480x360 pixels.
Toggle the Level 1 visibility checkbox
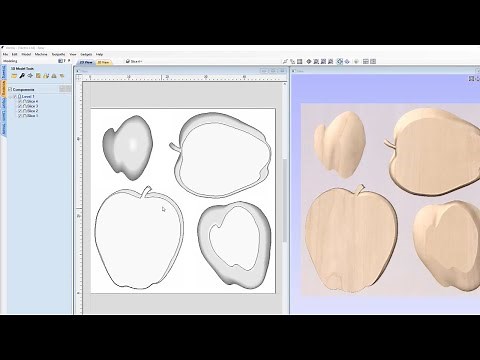15,97
